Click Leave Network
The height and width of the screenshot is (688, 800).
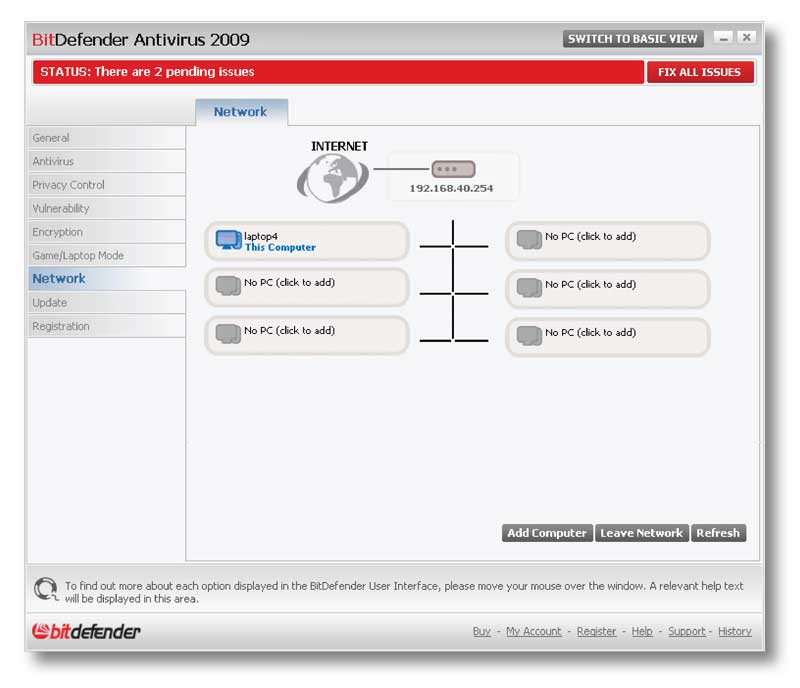click(642, 533)
